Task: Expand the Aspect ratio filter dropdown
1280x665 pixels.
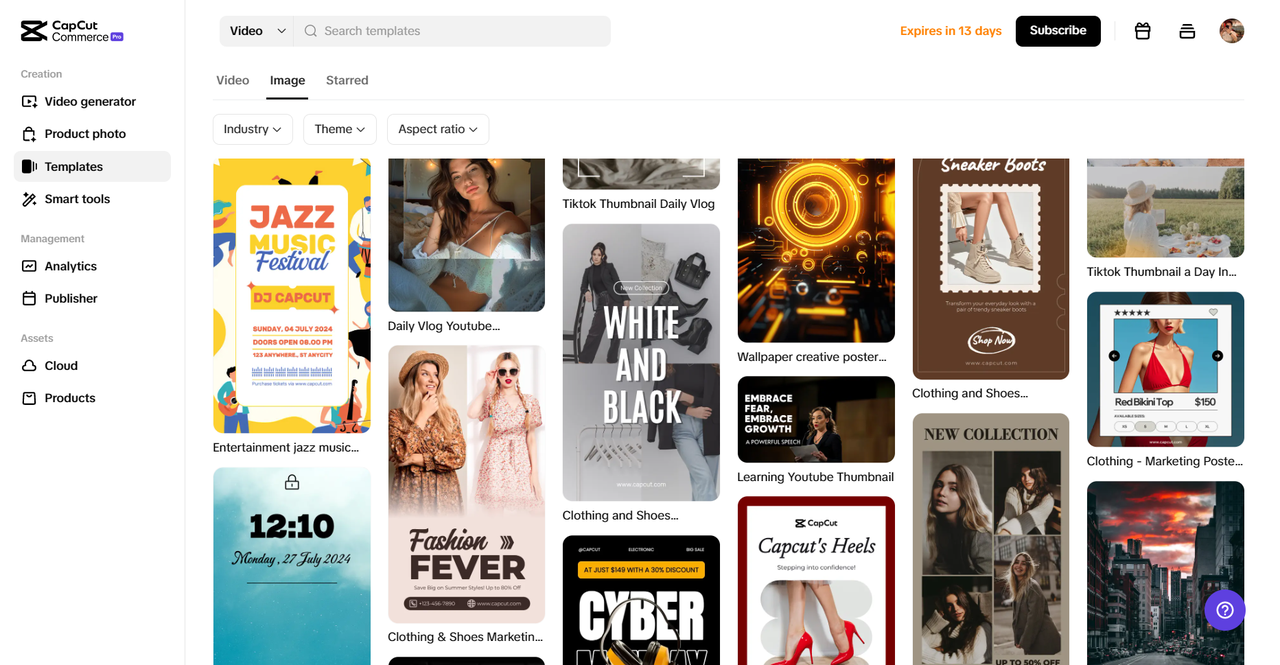Action: click(438, 129)
